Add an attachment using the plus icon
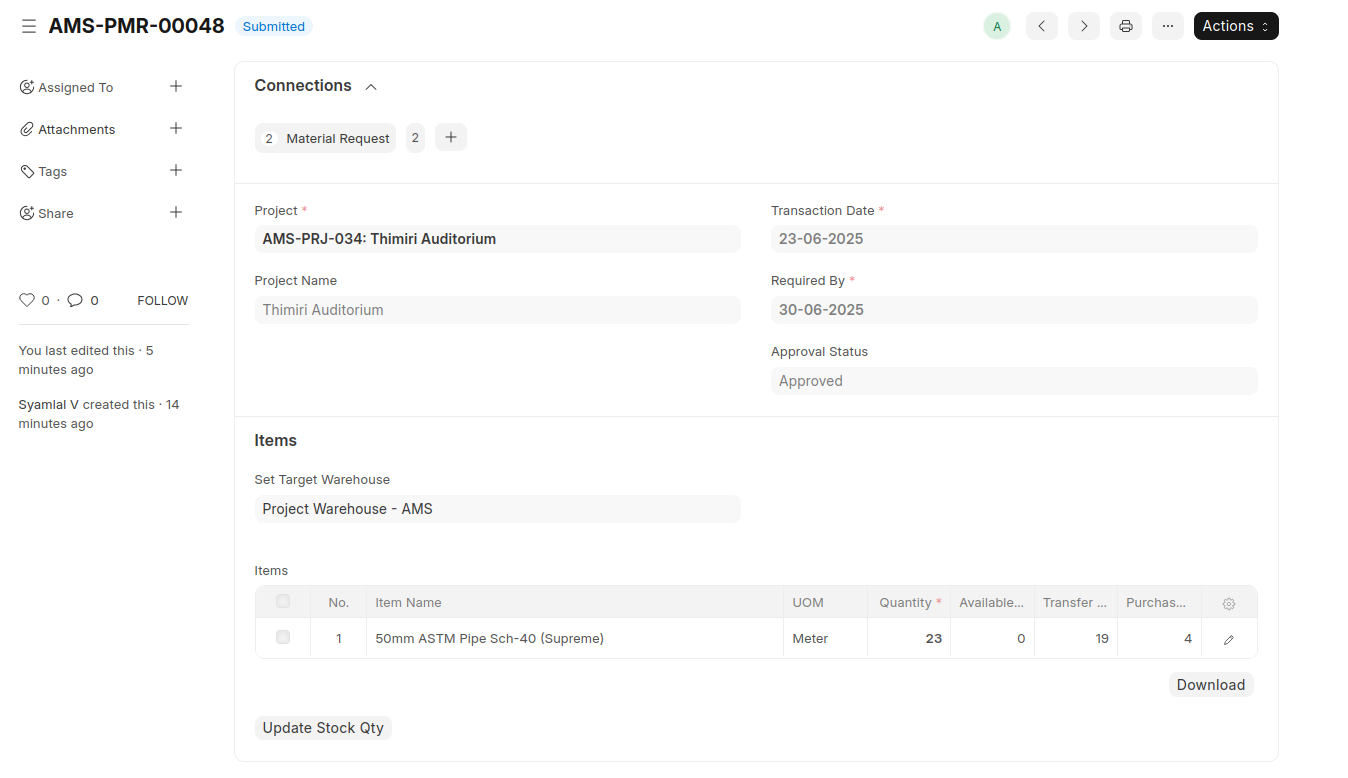Viewport: 1348px width, 778px height. tap(176, 129)
